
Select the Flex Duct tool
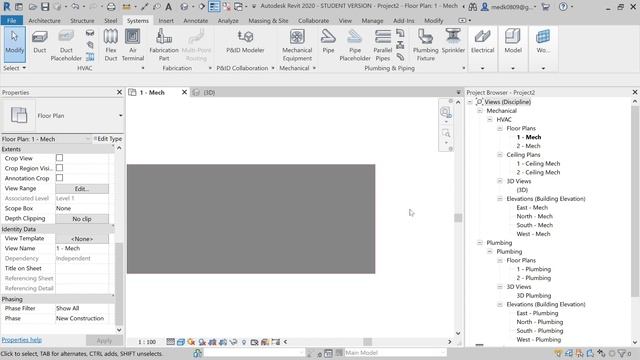click(x=111, y=45)
